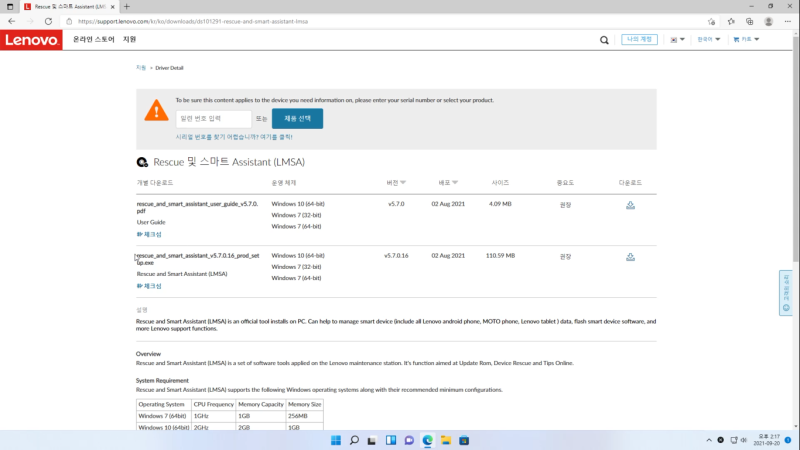800x450 pixels.
Task: Open Microsoft Store from taskbar
Action: pyautogui.click(x=464, y=440)
